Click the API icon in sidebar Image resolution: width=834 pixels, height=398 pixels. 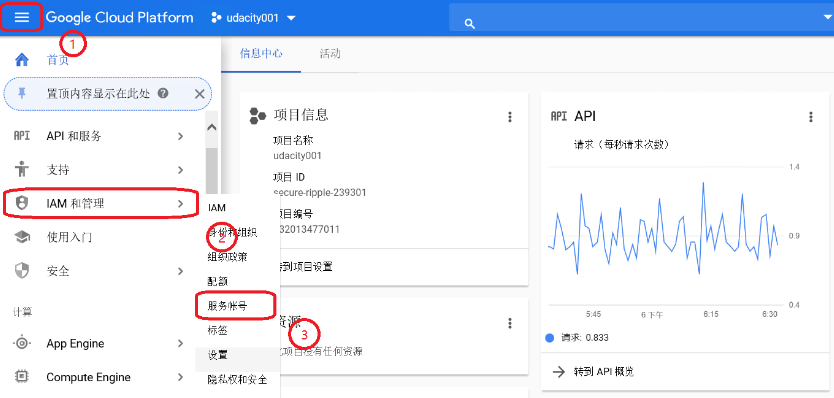(x=22, y=136)
